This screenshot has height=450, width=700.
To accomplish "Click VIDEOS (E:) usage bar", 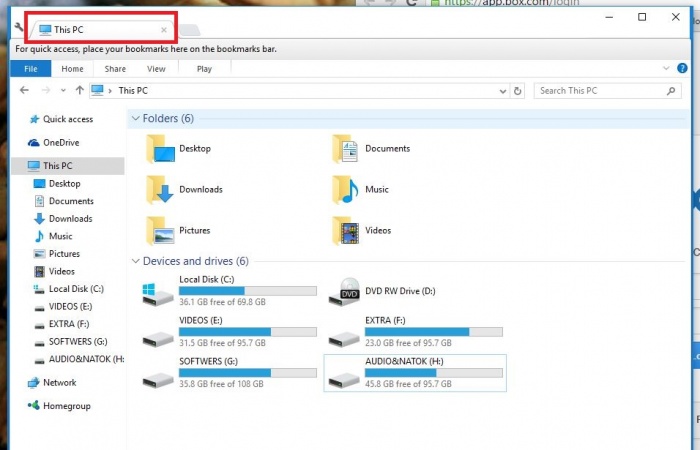I will 248,332.
